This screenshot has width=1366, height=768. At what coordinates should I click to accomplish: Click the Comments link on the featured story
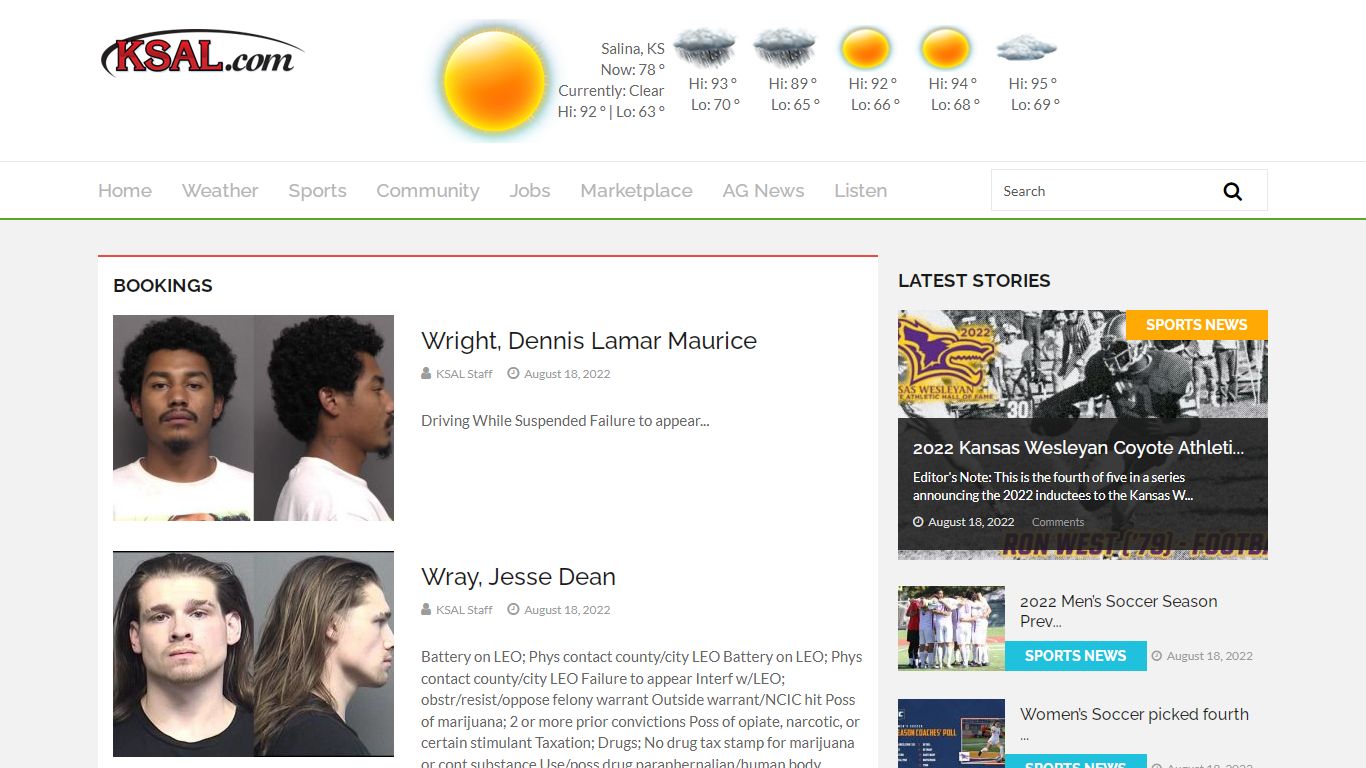pyautogui.click(x=1058, y=522)
